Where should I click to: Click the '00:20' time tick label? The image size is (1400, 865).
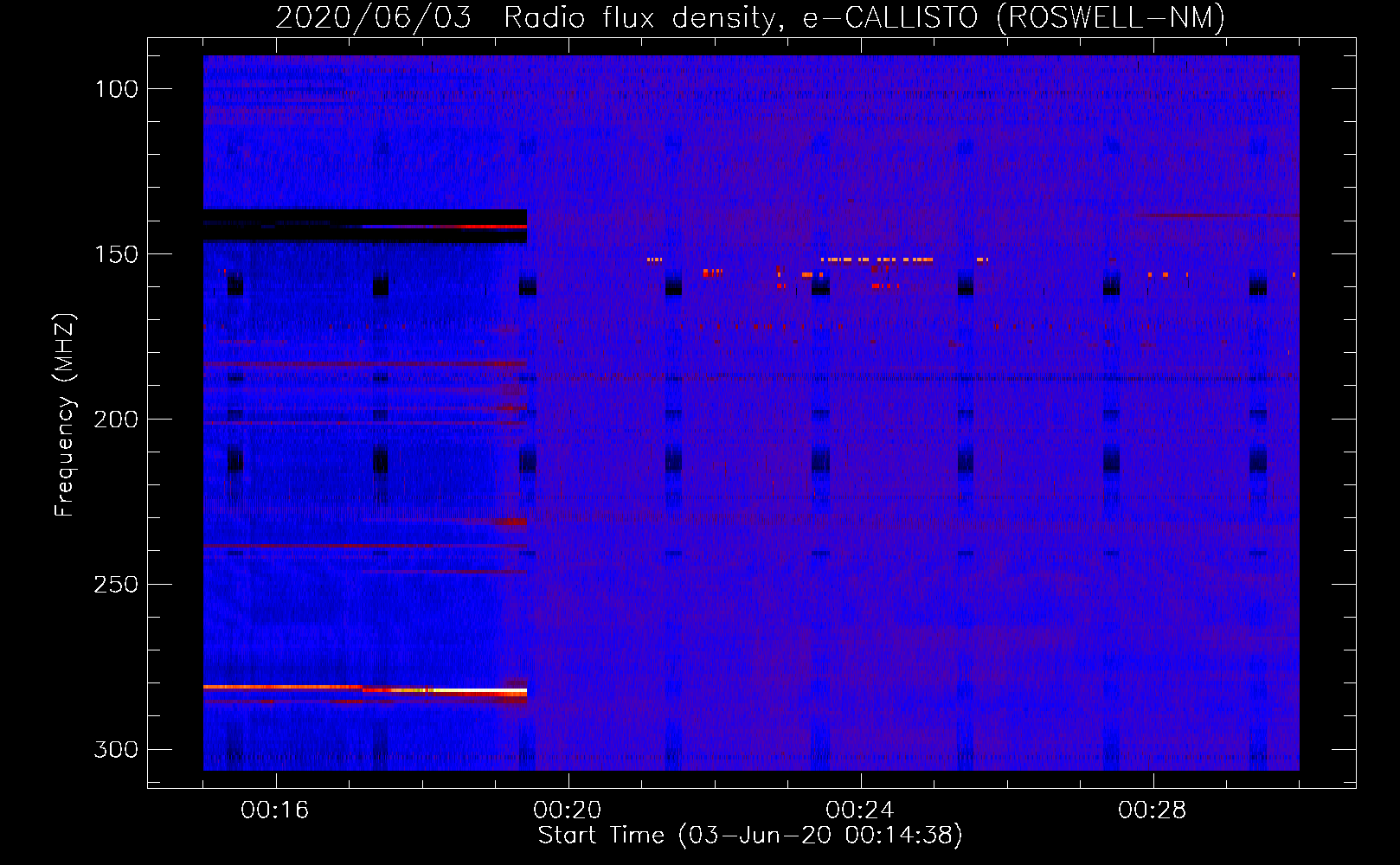coord(568,811)
